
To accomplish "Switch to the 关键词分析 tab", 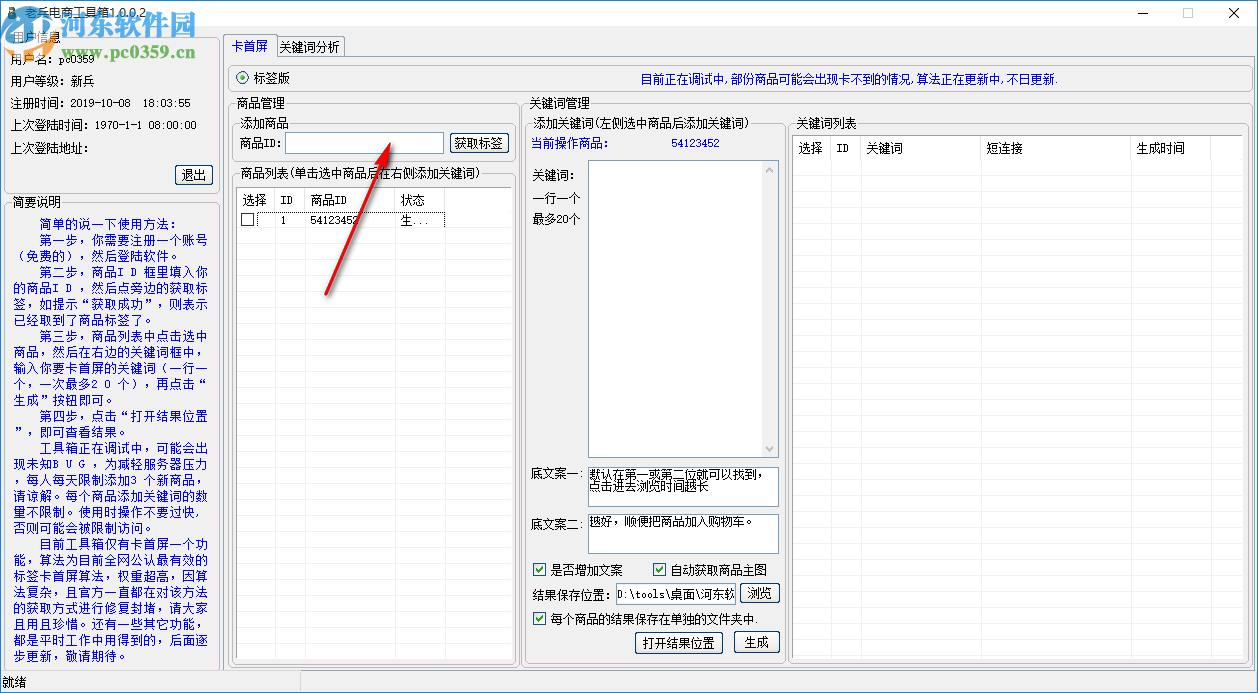I will [x=309, y=46].
